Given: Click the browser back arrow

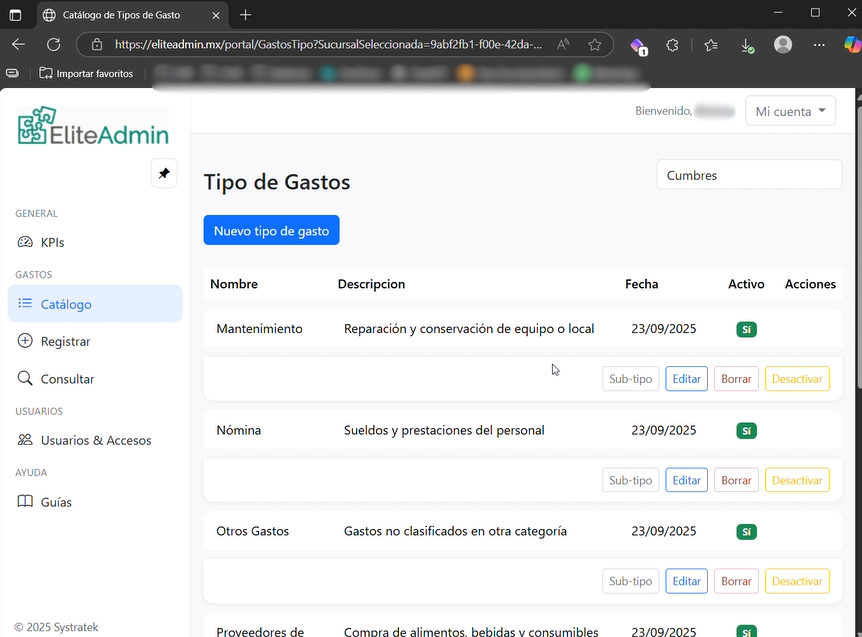Looking at the screenshot, I should pos(18,45).
